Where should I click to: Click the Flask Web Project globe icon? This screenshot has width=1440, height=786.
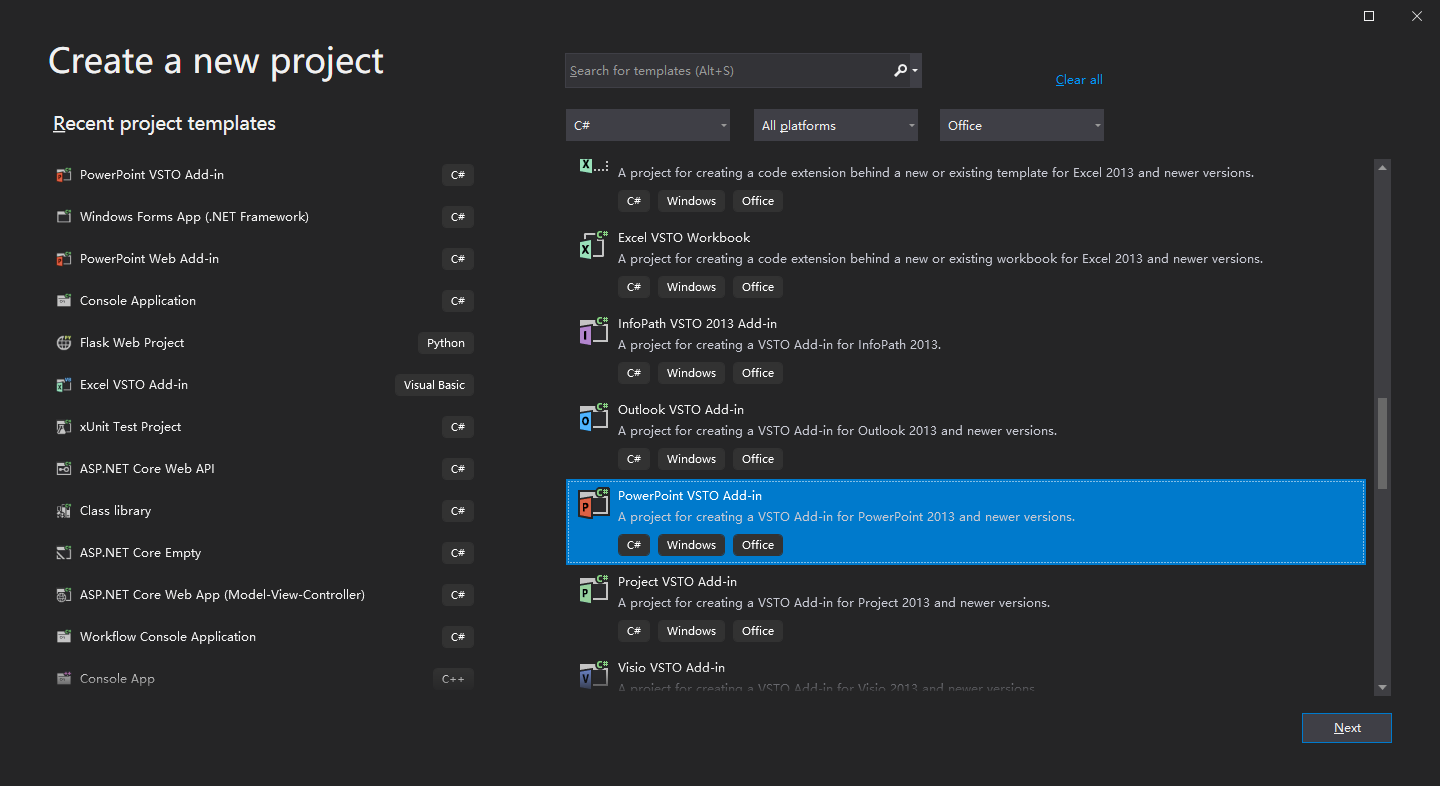[x=64, y=343]
